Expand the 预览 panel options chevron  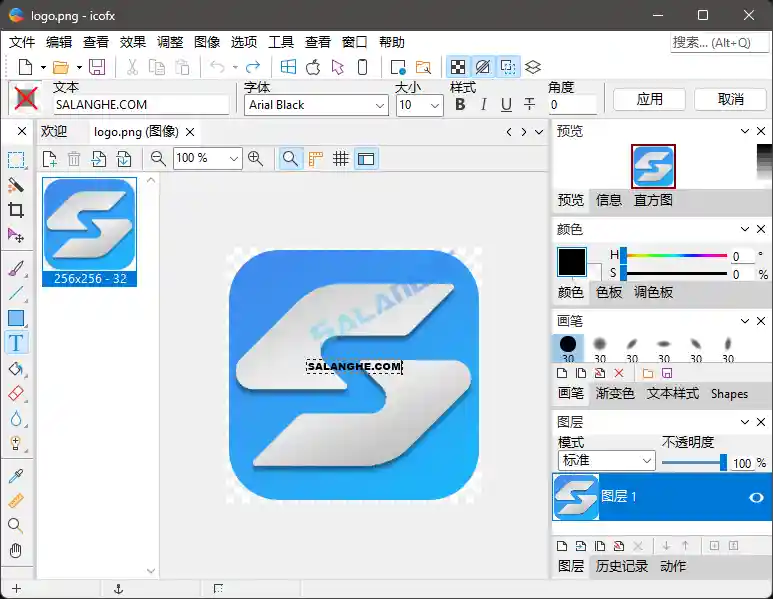click(745, 131)
